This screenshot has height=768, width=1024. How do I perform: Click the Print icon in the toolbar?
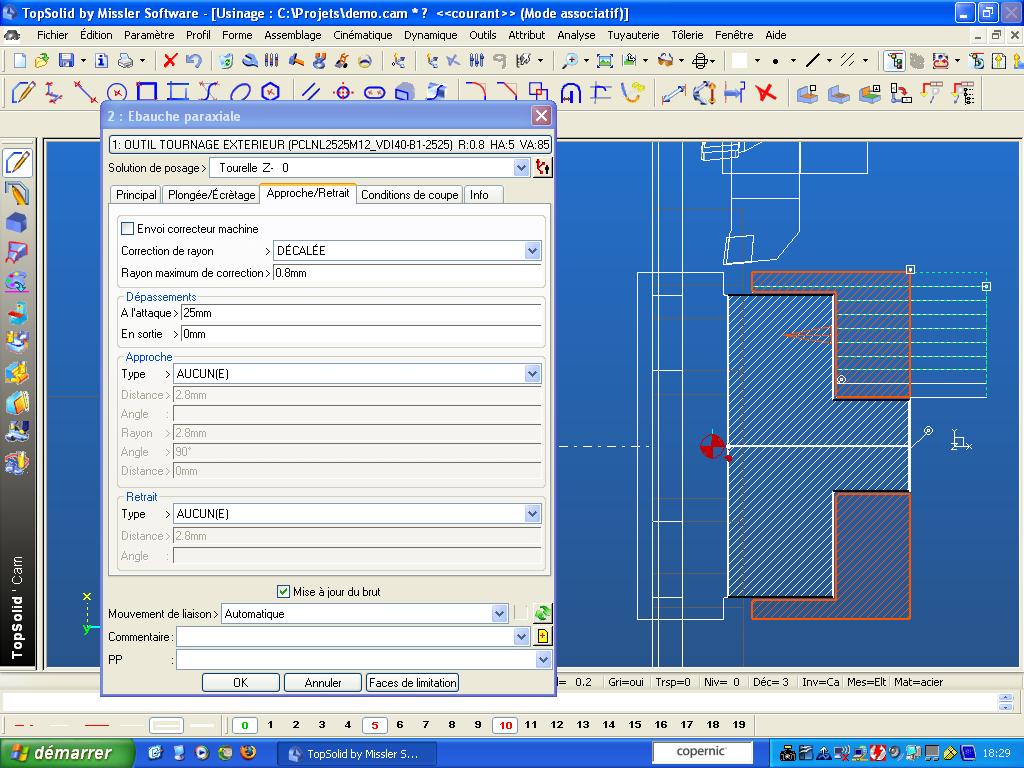[125, 61]
